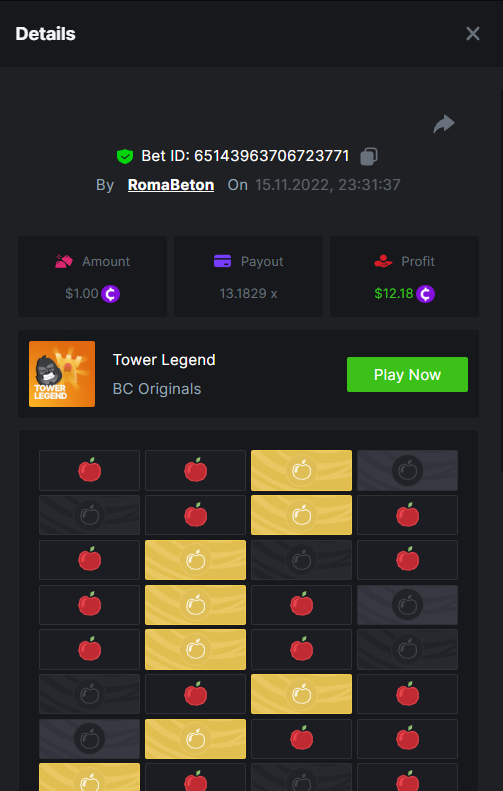This screenshot has width=503, height=791.
Task: Click the share arrow icon
Action: pos(444,124)
